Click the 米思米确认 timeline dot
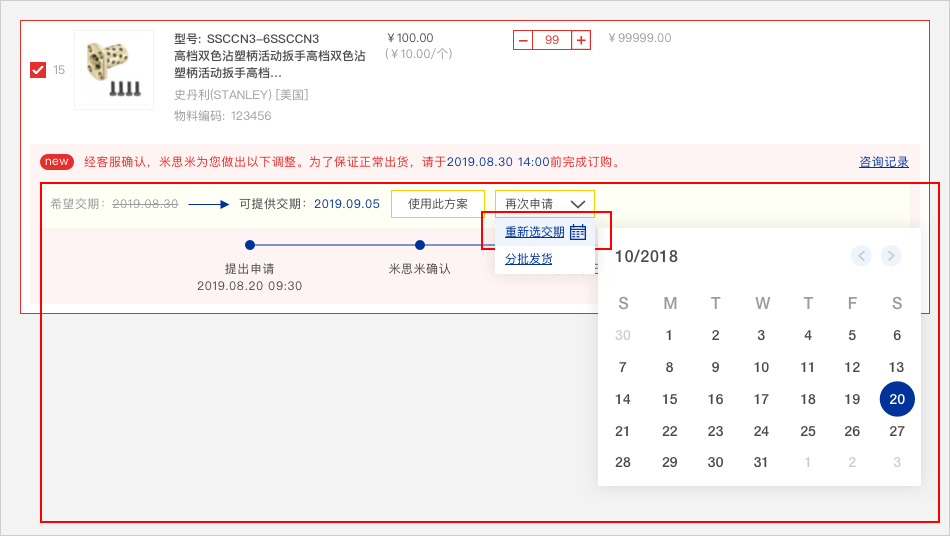 click(420, 245)
